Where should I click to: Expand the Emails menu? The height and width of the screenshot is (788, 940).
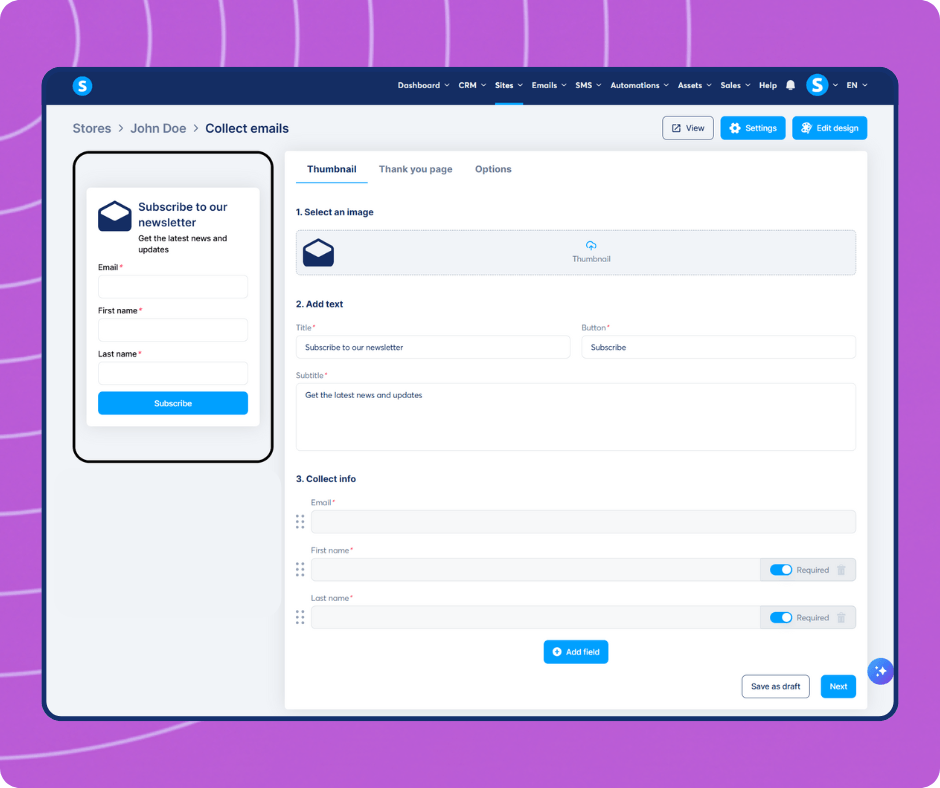click(549, 85)
